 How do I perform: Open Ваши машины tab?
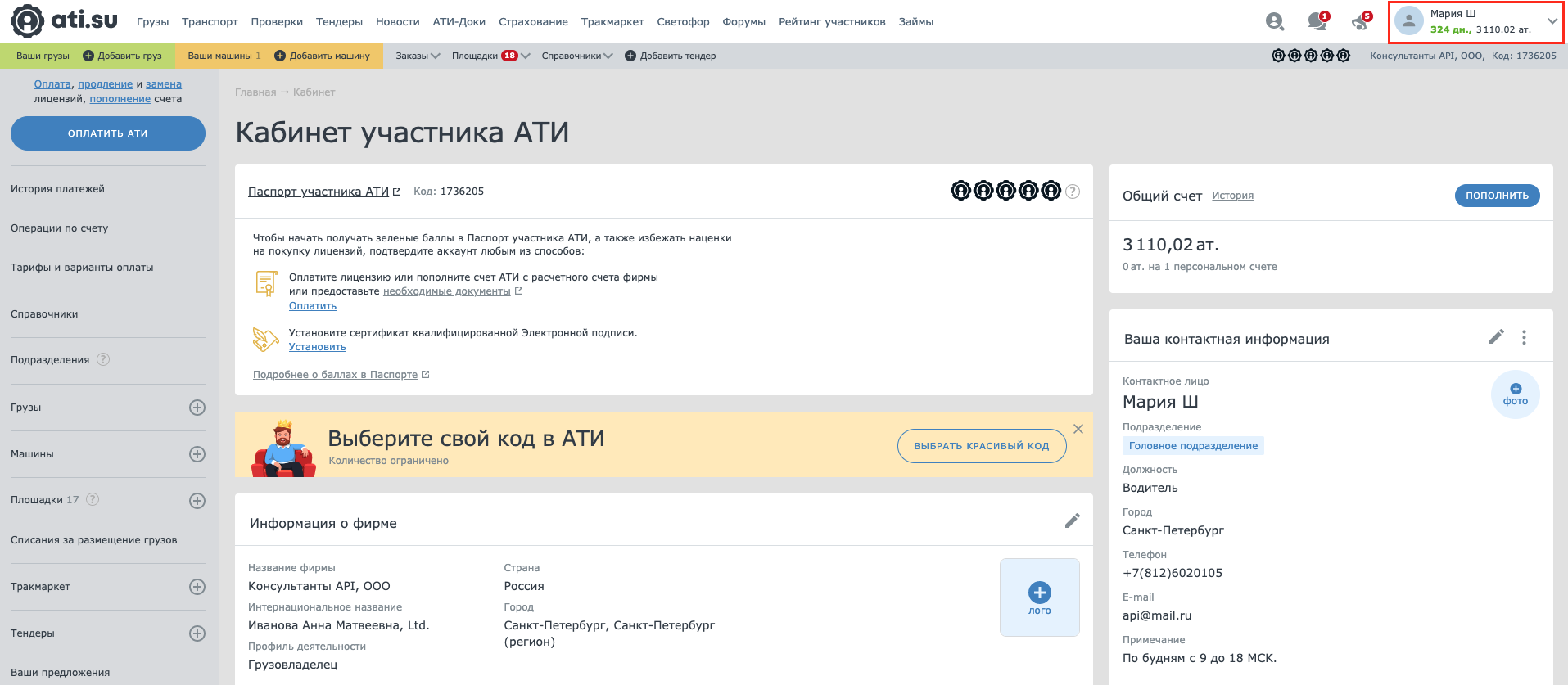point(224,56)
